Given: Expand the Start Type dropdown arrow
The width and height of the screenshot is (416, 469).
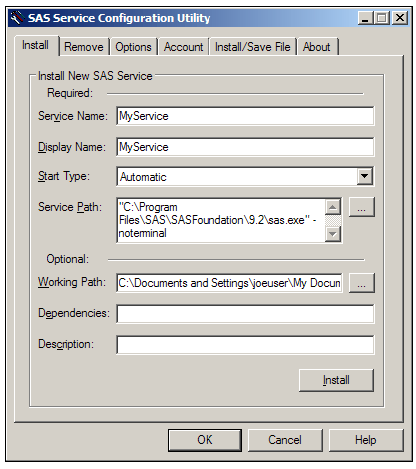Looking at the screenshot, I should (x=365, y=176).
